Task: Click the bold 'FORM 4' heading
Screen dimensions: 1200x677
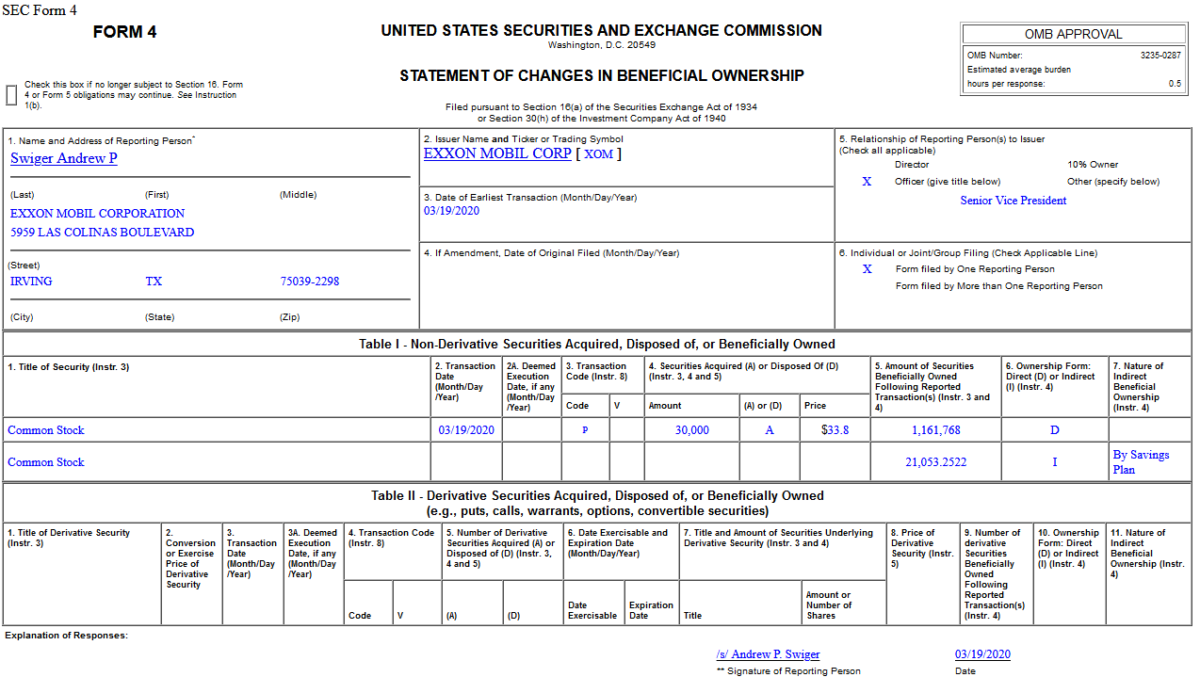Action: tap(125, 32)
